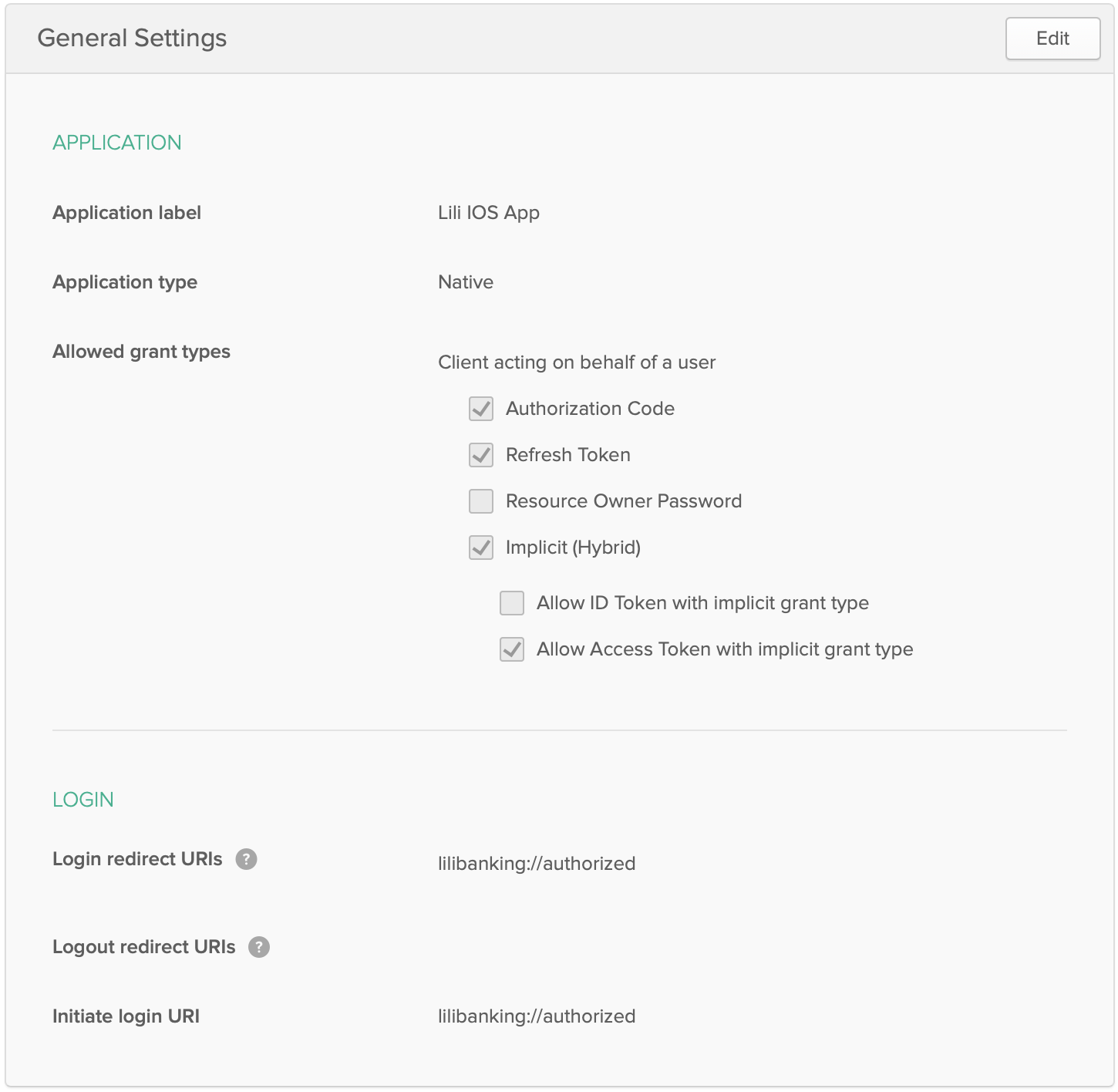This screenshot has width=1118, height=1092.
Task: Open help icon beside Logout redirect URIs
Action: tap(259, 947)
